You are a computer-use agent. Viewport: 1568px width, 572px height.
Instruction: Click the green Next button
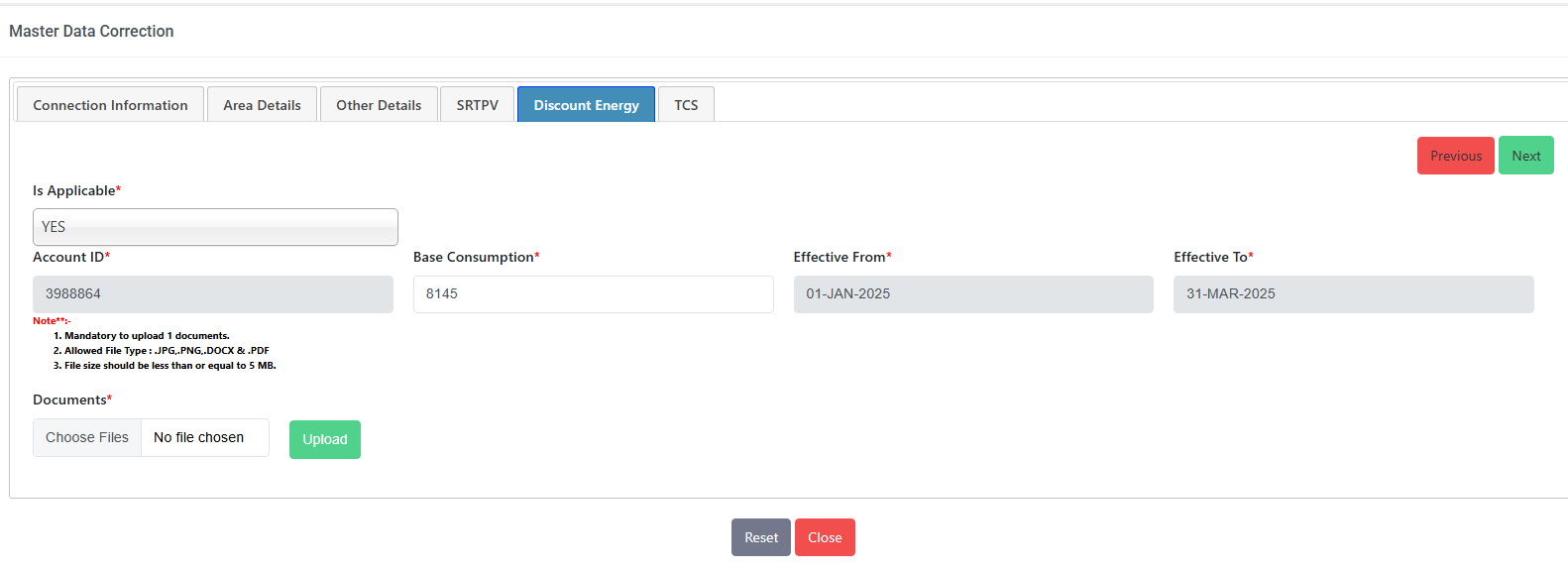point(1525,156)
